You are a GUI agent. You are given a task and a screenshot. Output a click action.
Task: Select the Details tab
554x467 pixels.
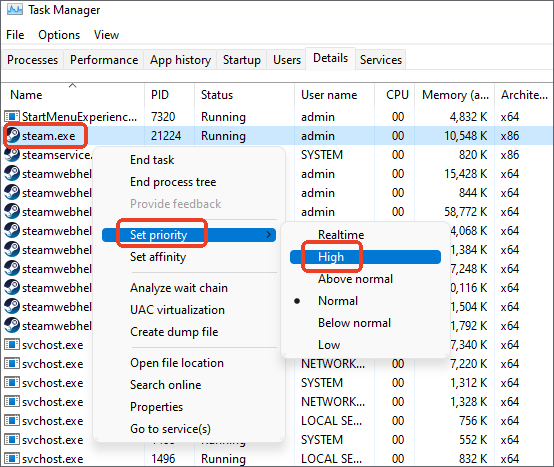click(330, 58)
